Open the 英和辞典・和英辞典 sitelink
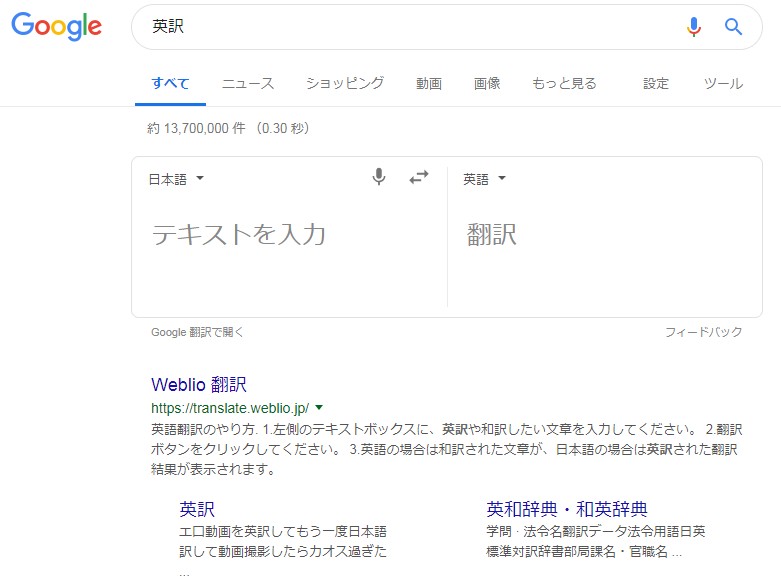781x584 pixels. point(567,509)
